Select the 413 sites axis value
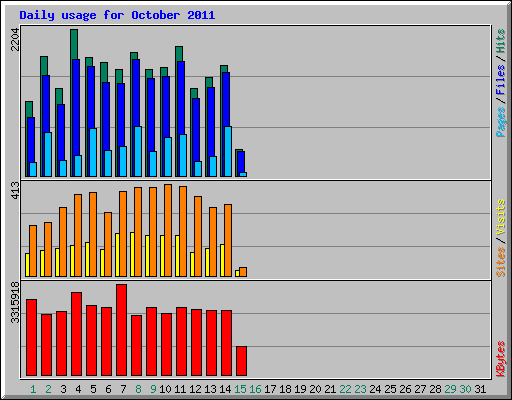512x400 pixels. coord(15,190)
